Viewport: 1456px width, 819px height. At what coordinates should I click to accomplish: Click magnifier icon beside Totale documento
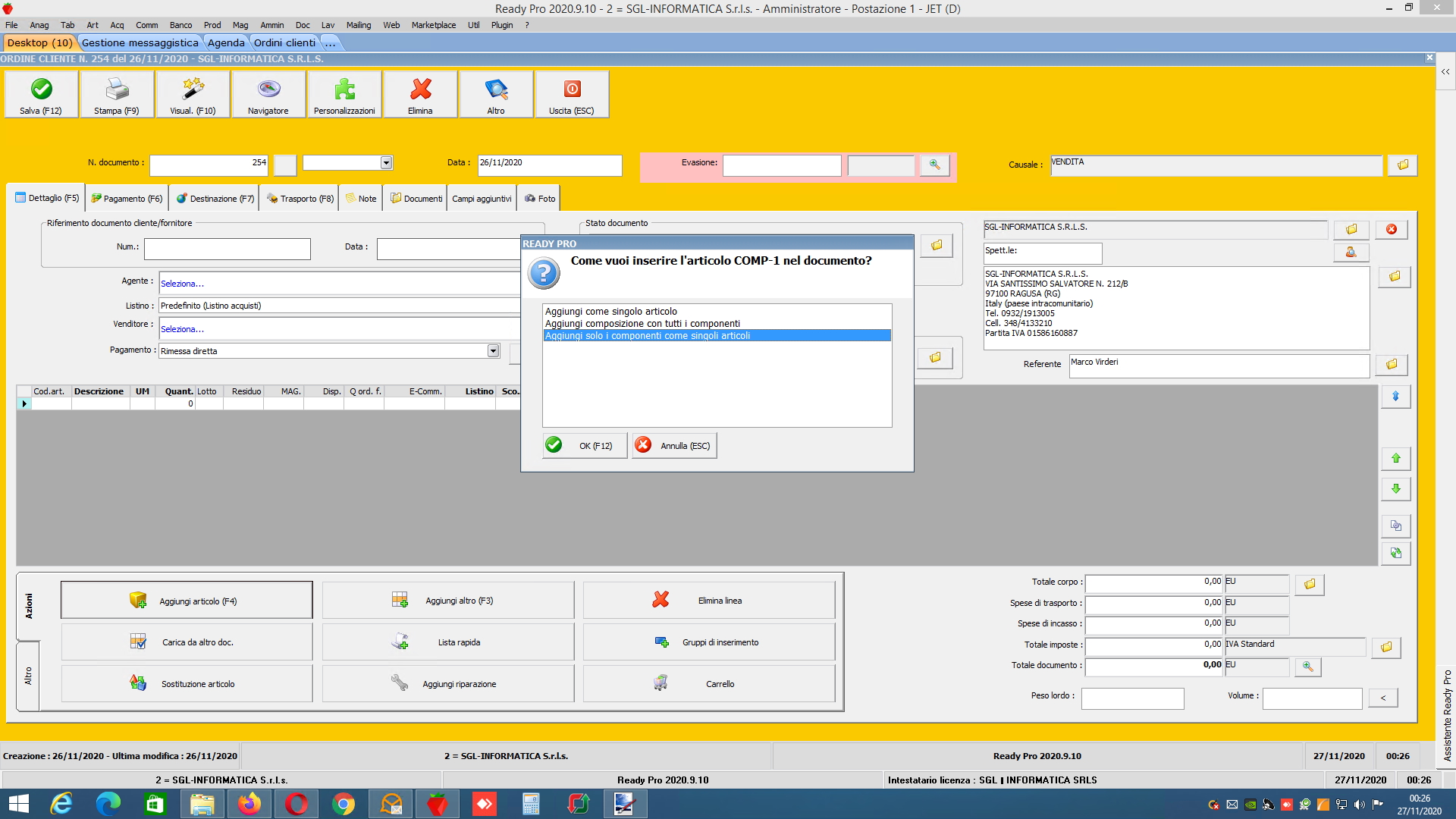[1307, 667]
